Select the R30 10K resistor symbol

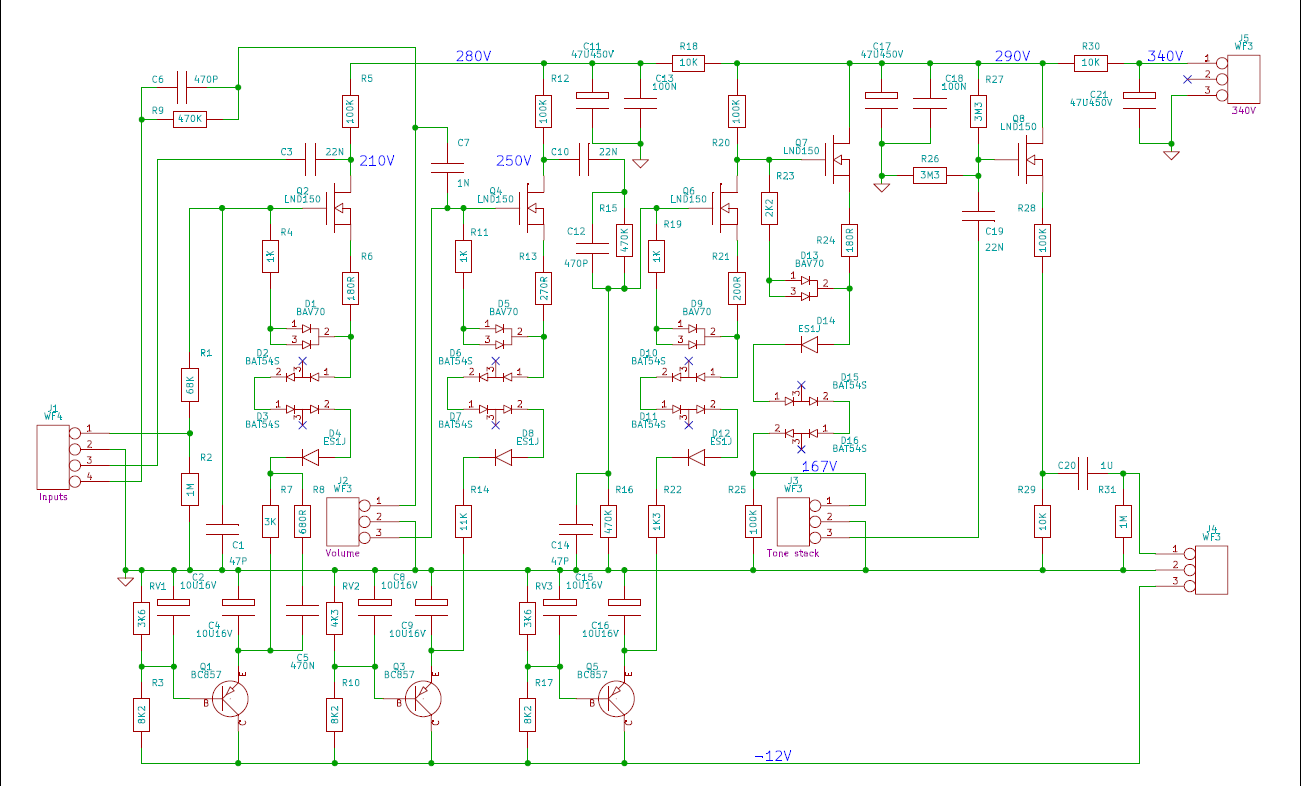coord(1091,63)
